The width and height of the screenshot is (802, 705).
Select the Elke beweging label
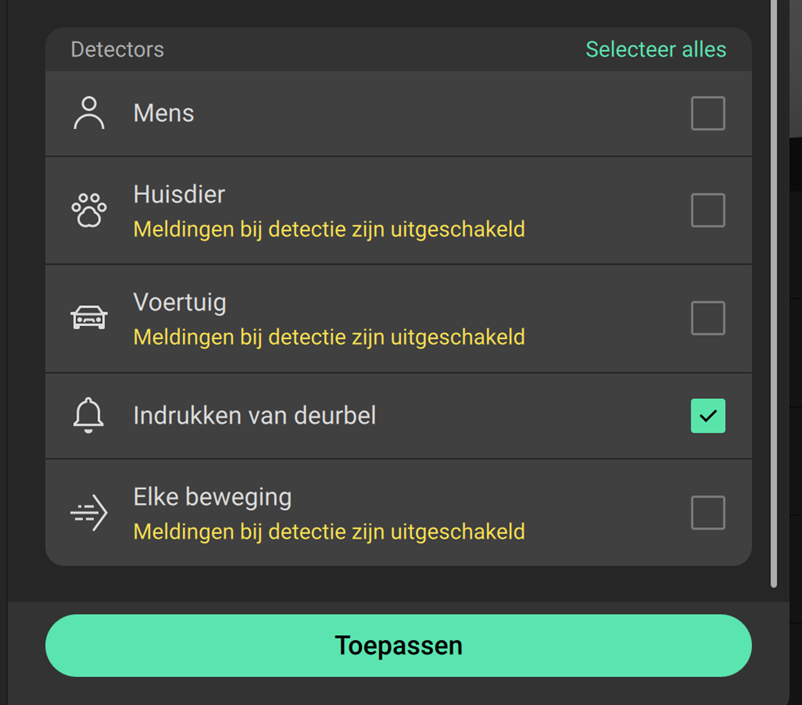coord(212,497)
